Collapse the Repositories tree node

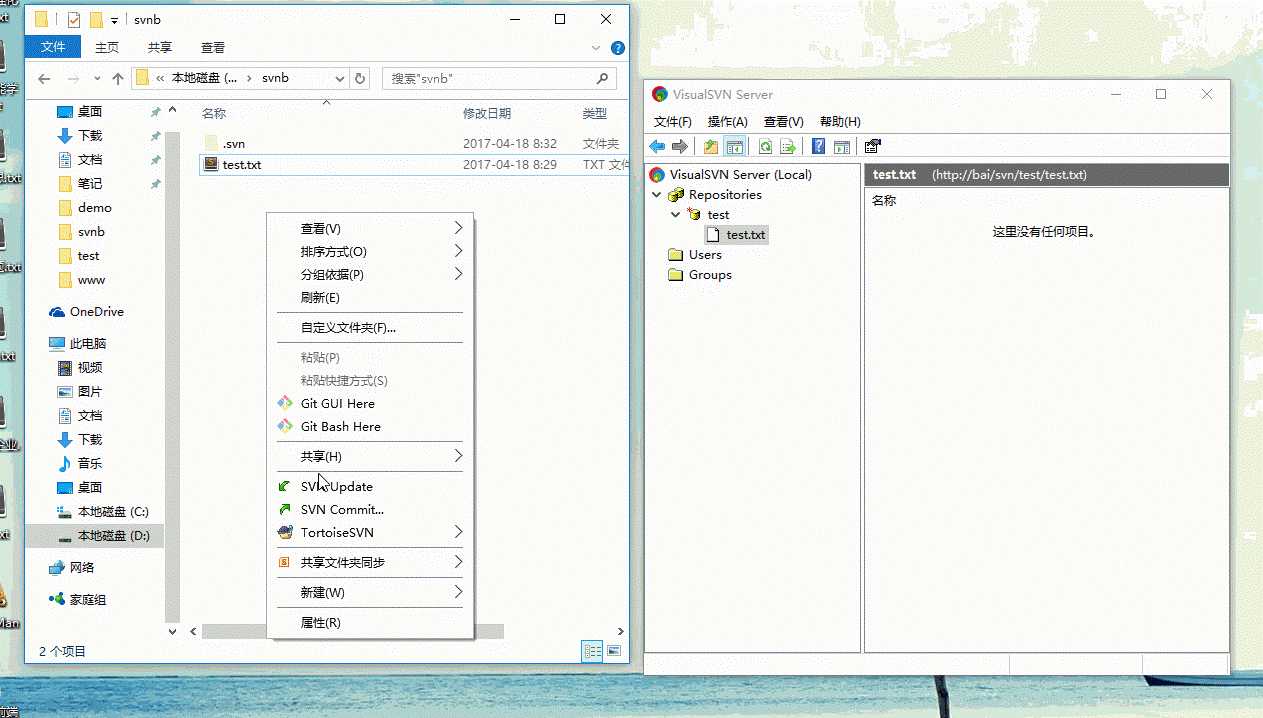pos(657,195)
